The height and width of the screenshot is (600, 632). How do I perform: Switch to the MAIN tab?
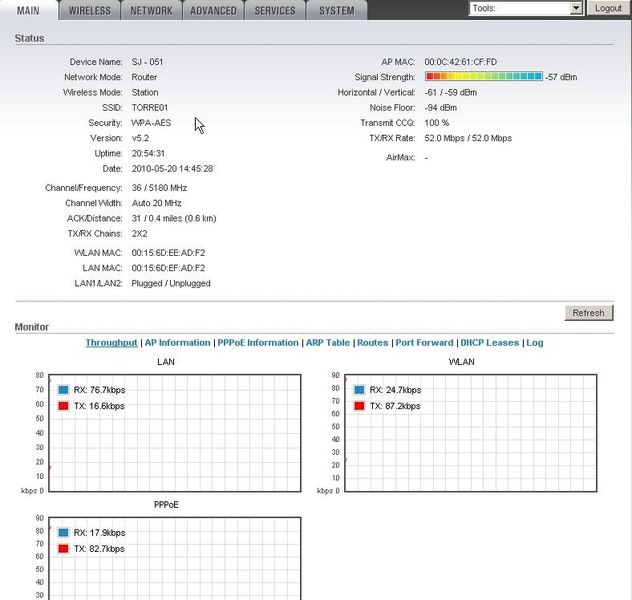[x=28, y=10]
